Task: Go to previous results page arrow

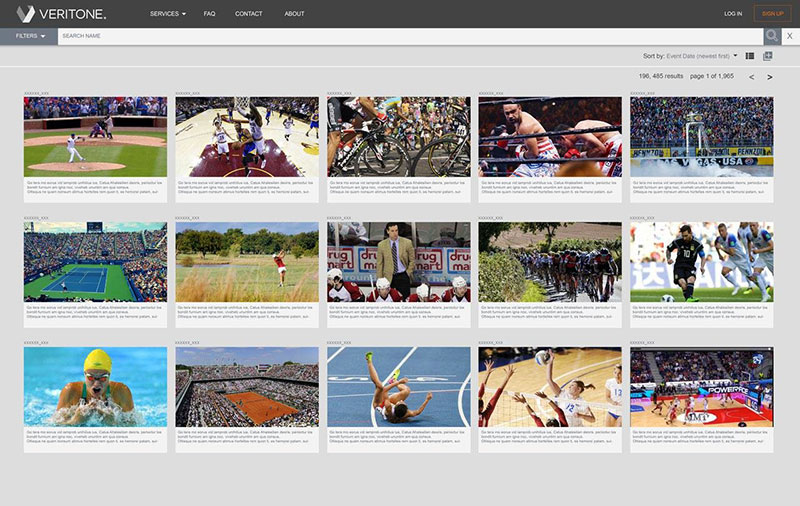Action: [751, 77]
